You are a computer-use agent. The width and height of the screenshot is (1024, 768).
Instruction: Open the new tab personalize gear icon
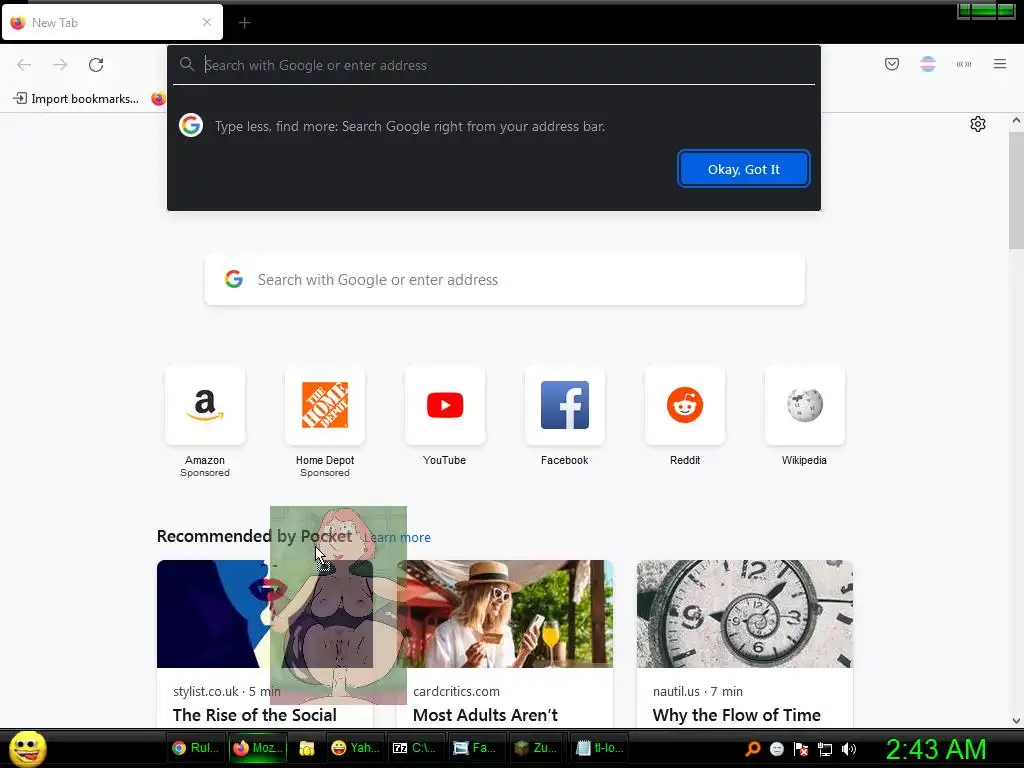[x=978, y=124]
